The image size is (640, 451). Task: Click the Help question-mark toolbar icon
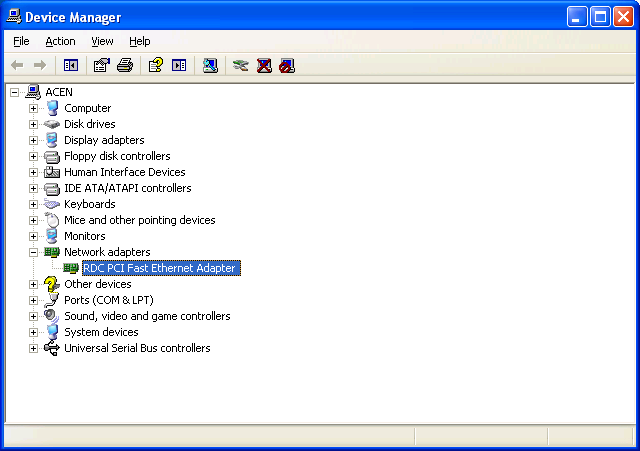tap(156, 65)
